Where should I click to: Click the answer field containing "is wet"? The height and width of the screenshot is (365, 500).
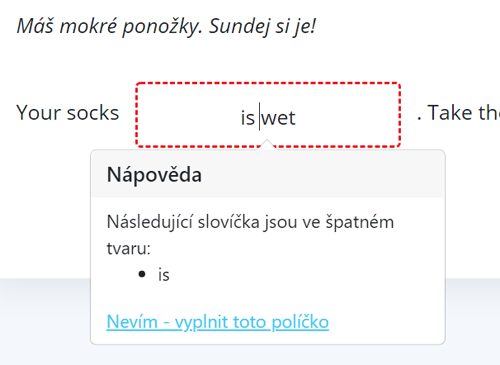pos(268,115)
